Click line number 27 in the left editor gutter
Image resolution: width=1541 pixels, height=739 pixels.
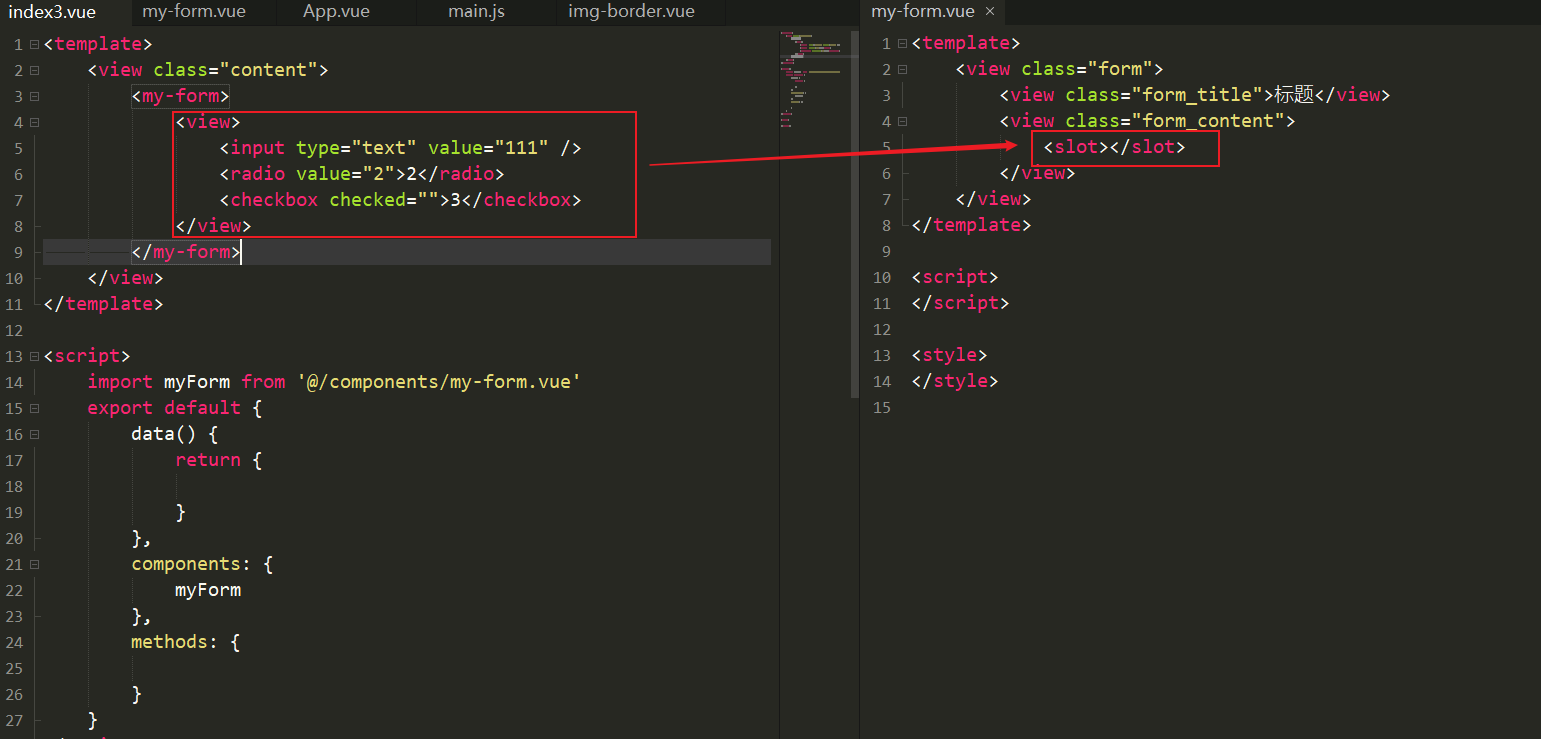coord(13,720)
